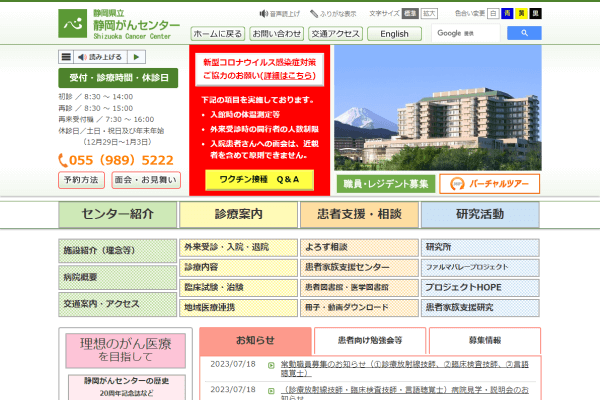
Task: Select the 募集情報 tab
Action: pyautogui.click(x=485, y=341)
